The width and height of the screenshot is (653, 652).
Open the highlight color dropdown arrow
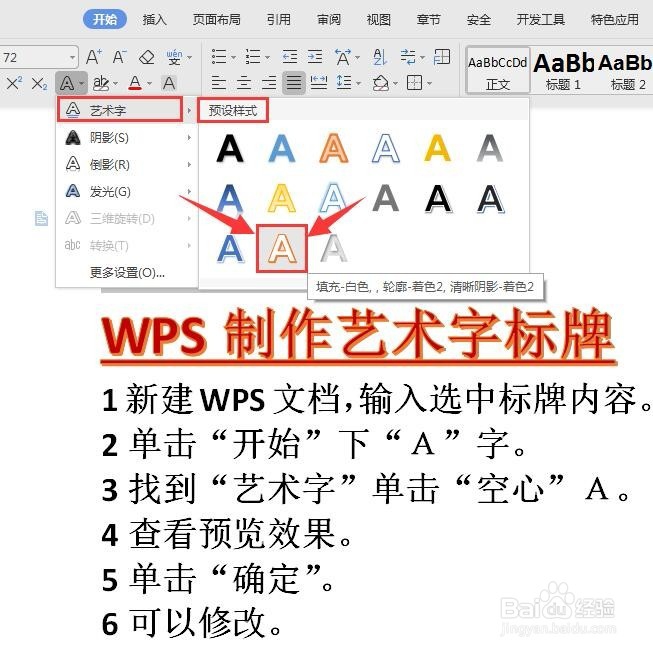(x=115, y=84)
